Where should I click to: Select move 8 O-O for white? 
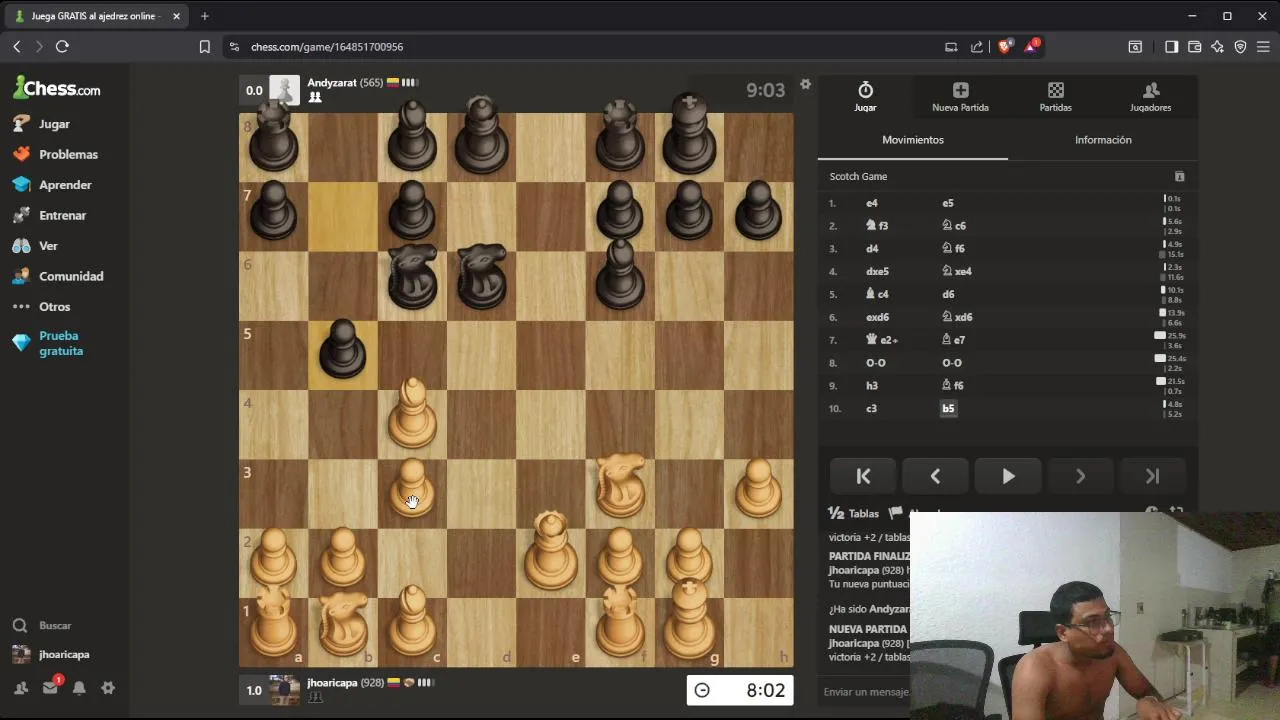876,363
